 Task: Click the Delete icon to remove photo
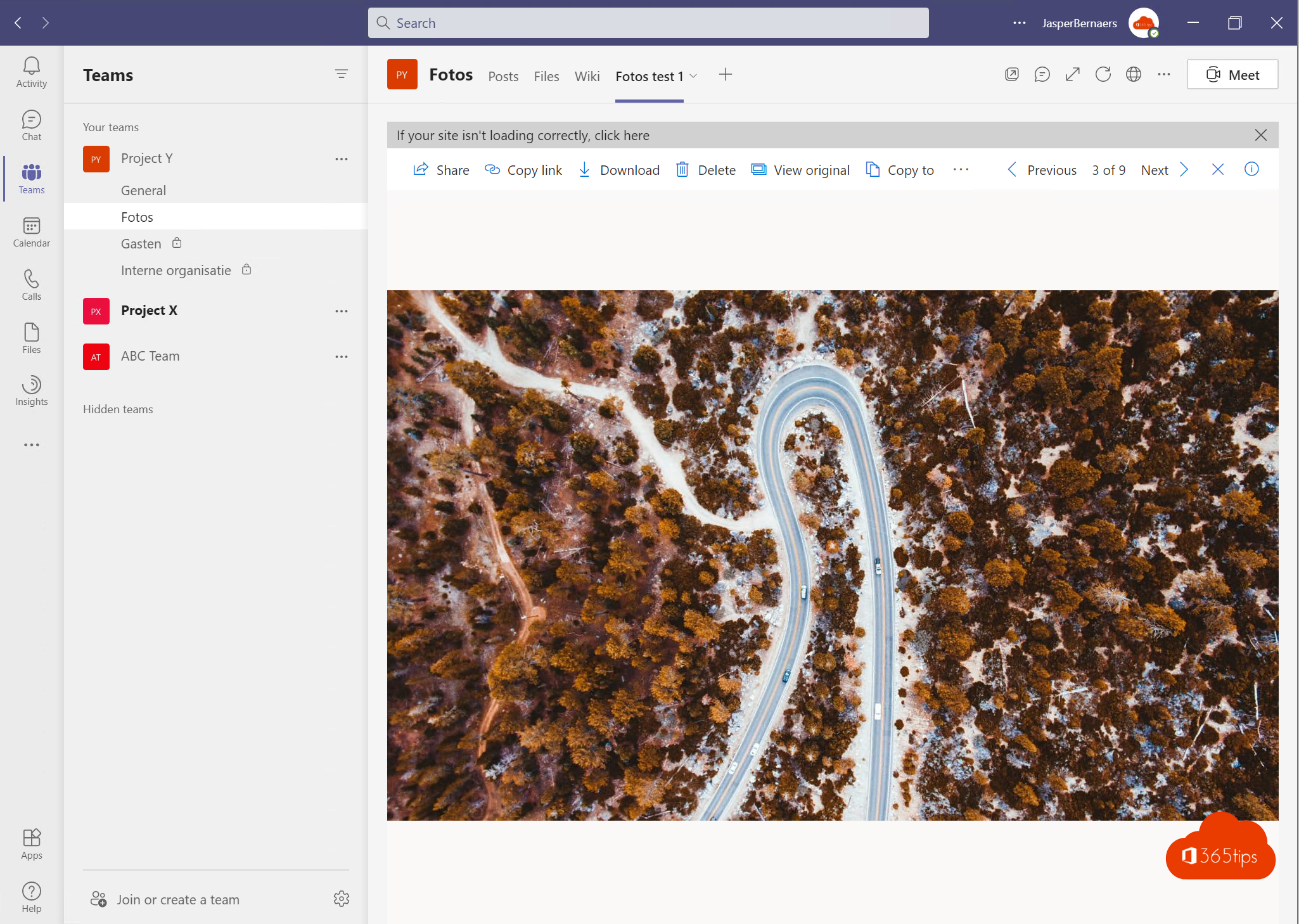(684, 170)
